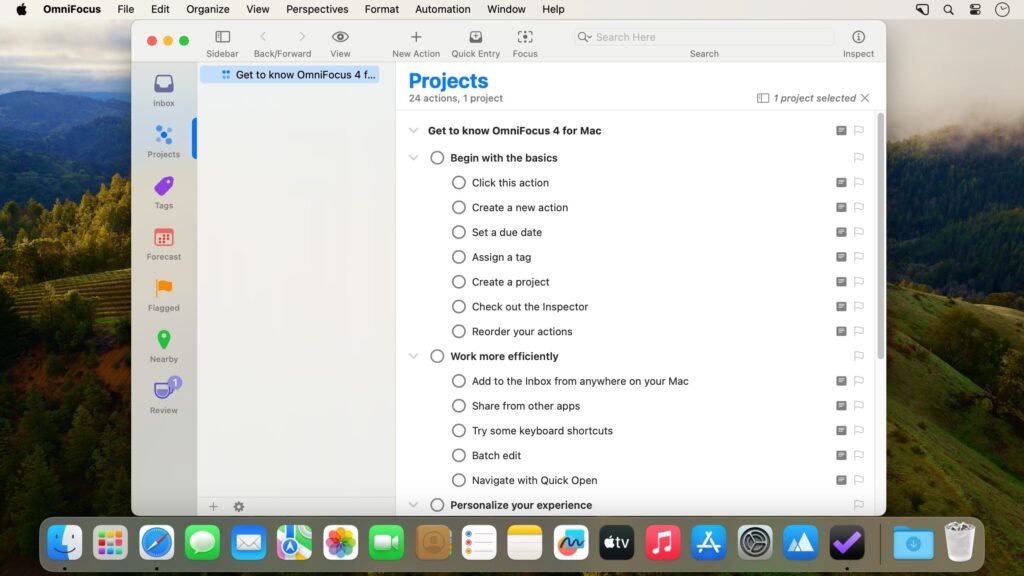Clear the project selection with the × button
This screenshot has height=576, width=1024.
tap(864, 97)
